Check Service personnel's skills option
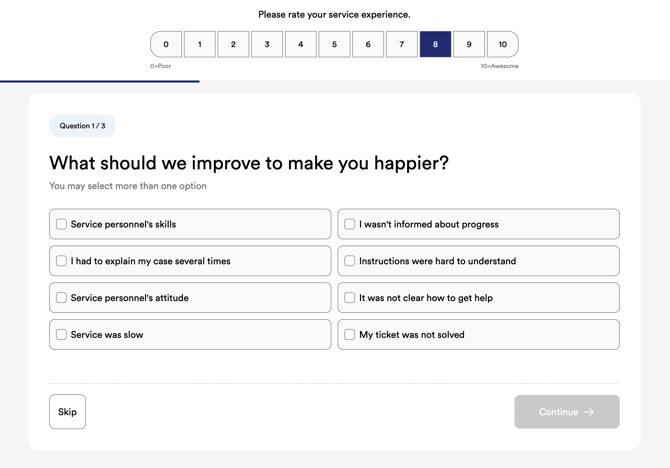 click(x=62, y=224)
